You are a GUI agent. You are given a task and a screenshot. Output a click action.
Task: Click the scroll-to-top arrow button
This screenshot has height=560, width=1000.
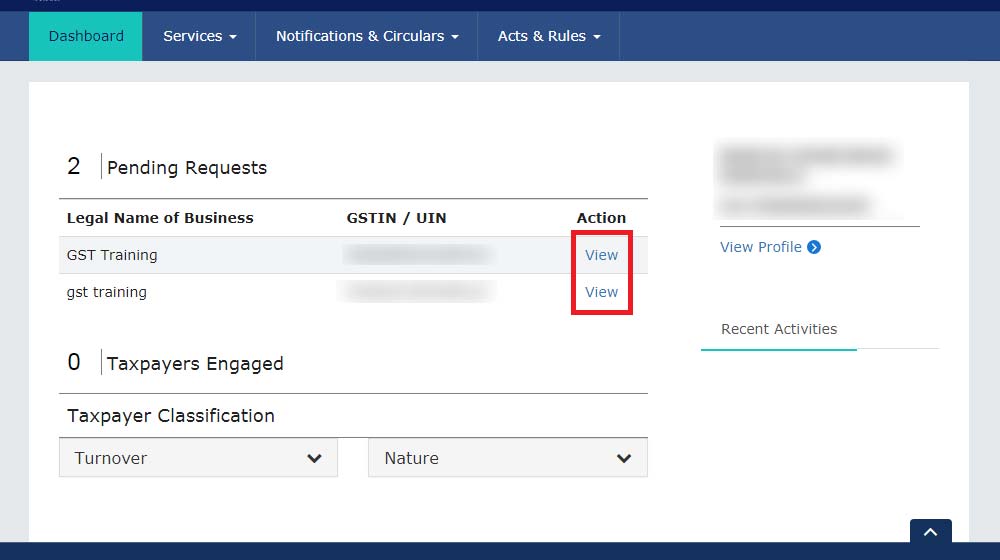click(930, 534)
